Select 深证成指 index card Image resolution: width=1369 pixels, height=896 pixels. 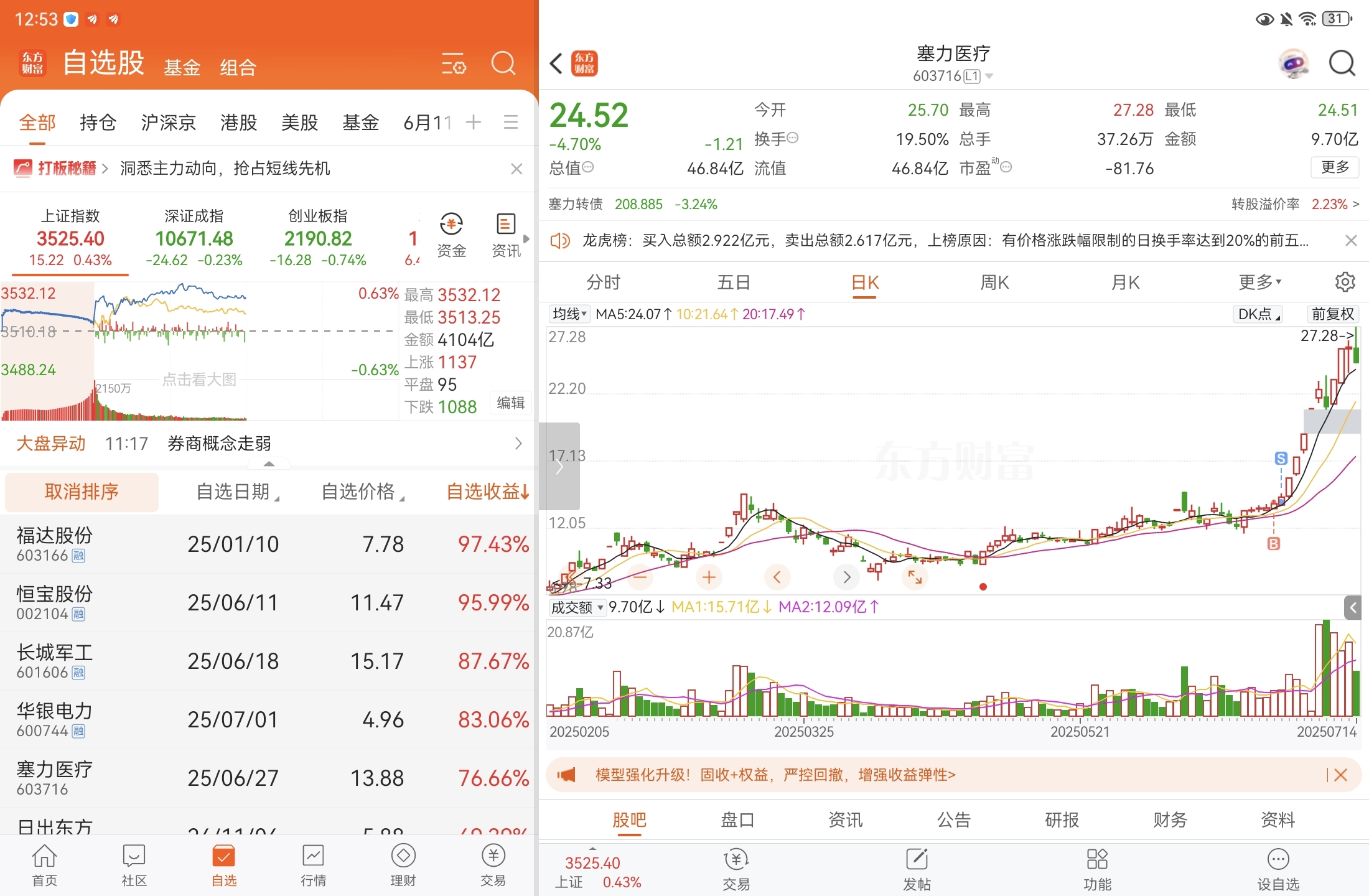194,238
